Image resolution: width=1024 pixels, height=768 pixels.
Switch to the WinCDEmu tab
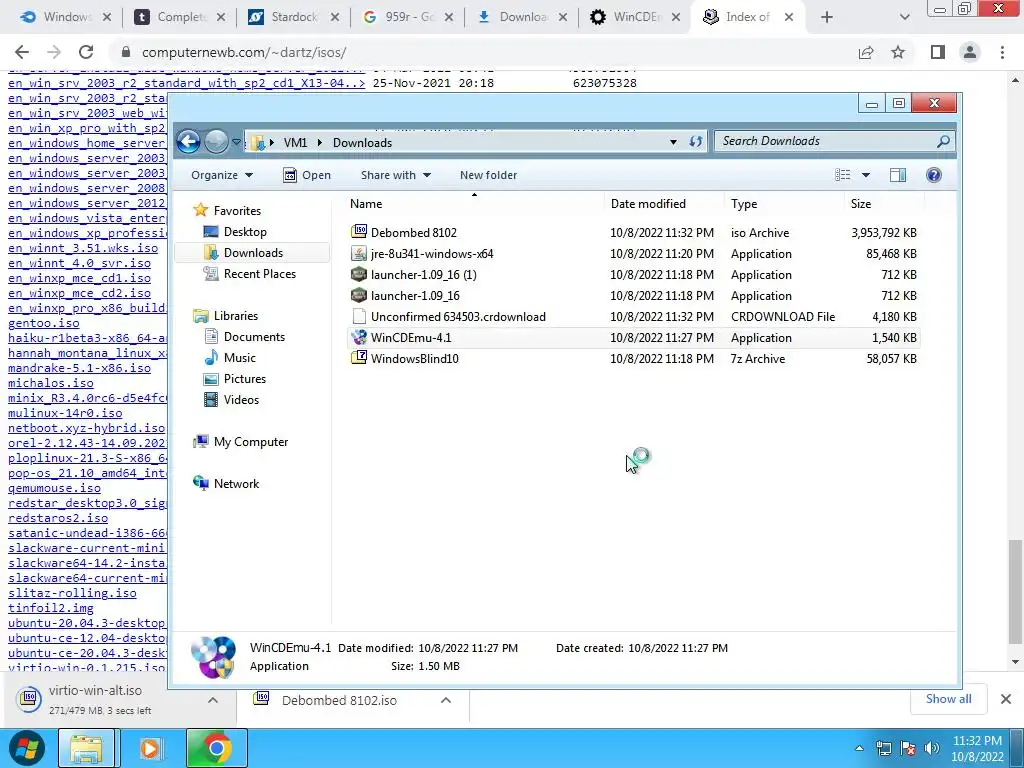click(635, 17)
